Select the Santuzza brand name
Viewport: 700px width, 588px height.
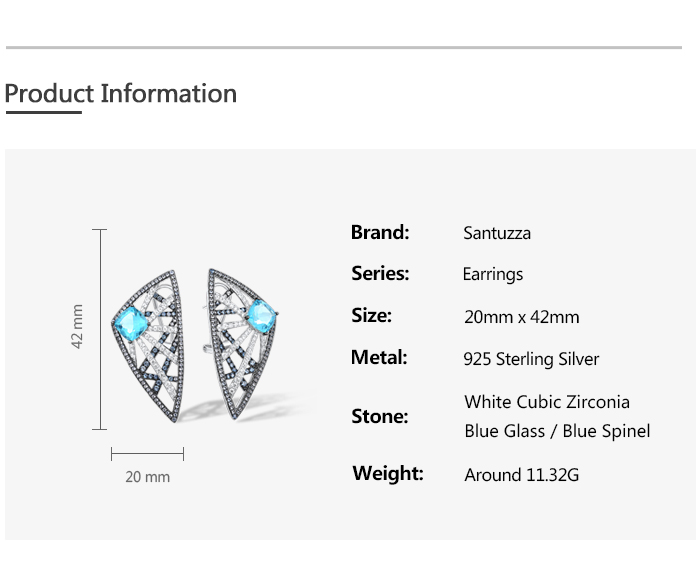tap(497, 233)
